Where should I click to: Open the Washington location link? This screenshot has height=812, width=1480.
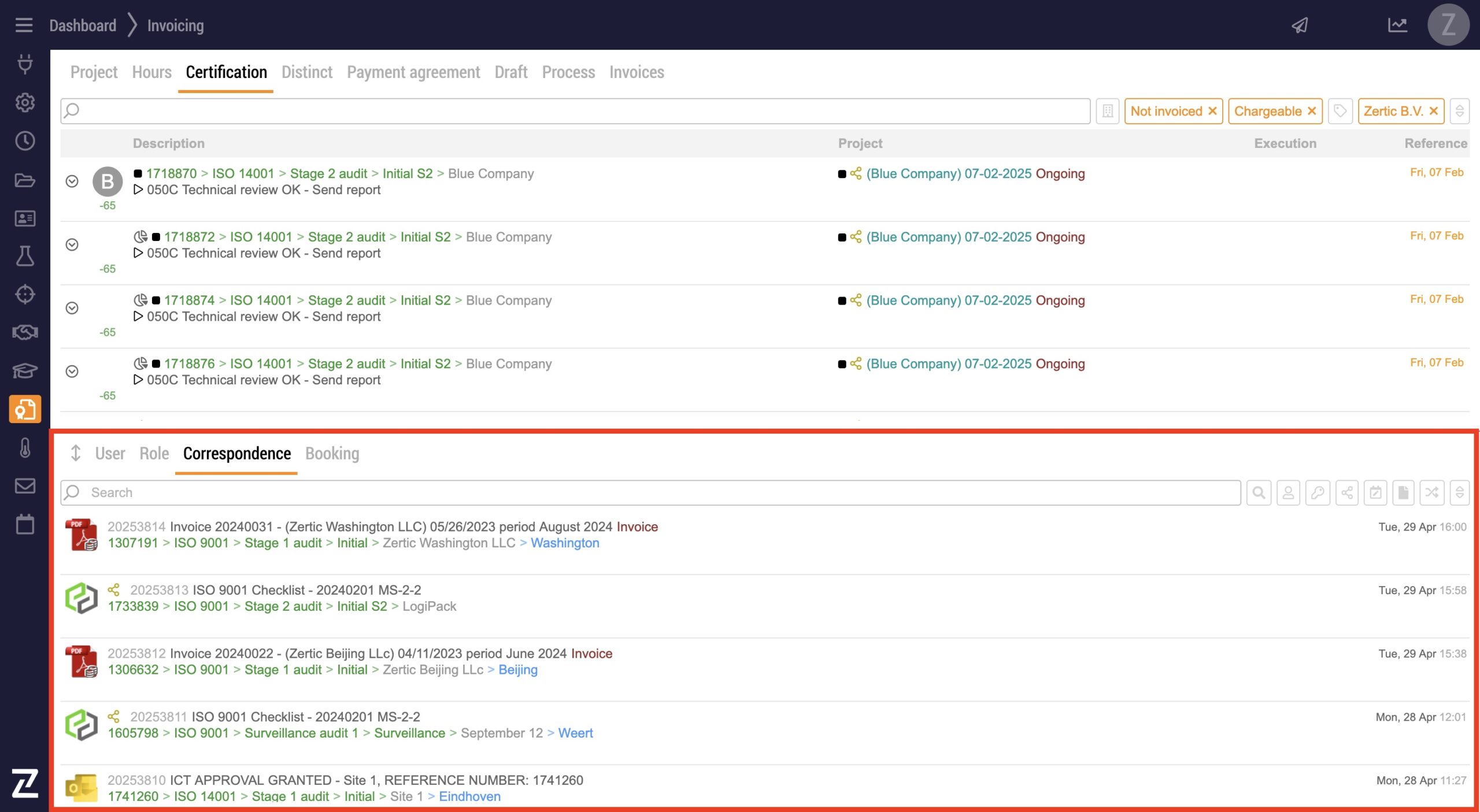tap(564, 543)
